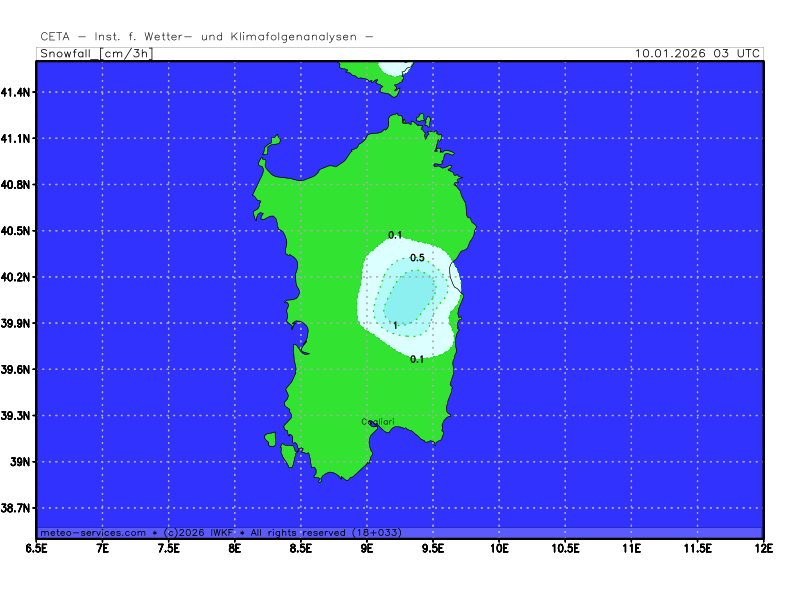The height and width of the screenshot is (600, 800).
Task: Click the light cyan snowfall core area
Action: click(x=410, y=296)
